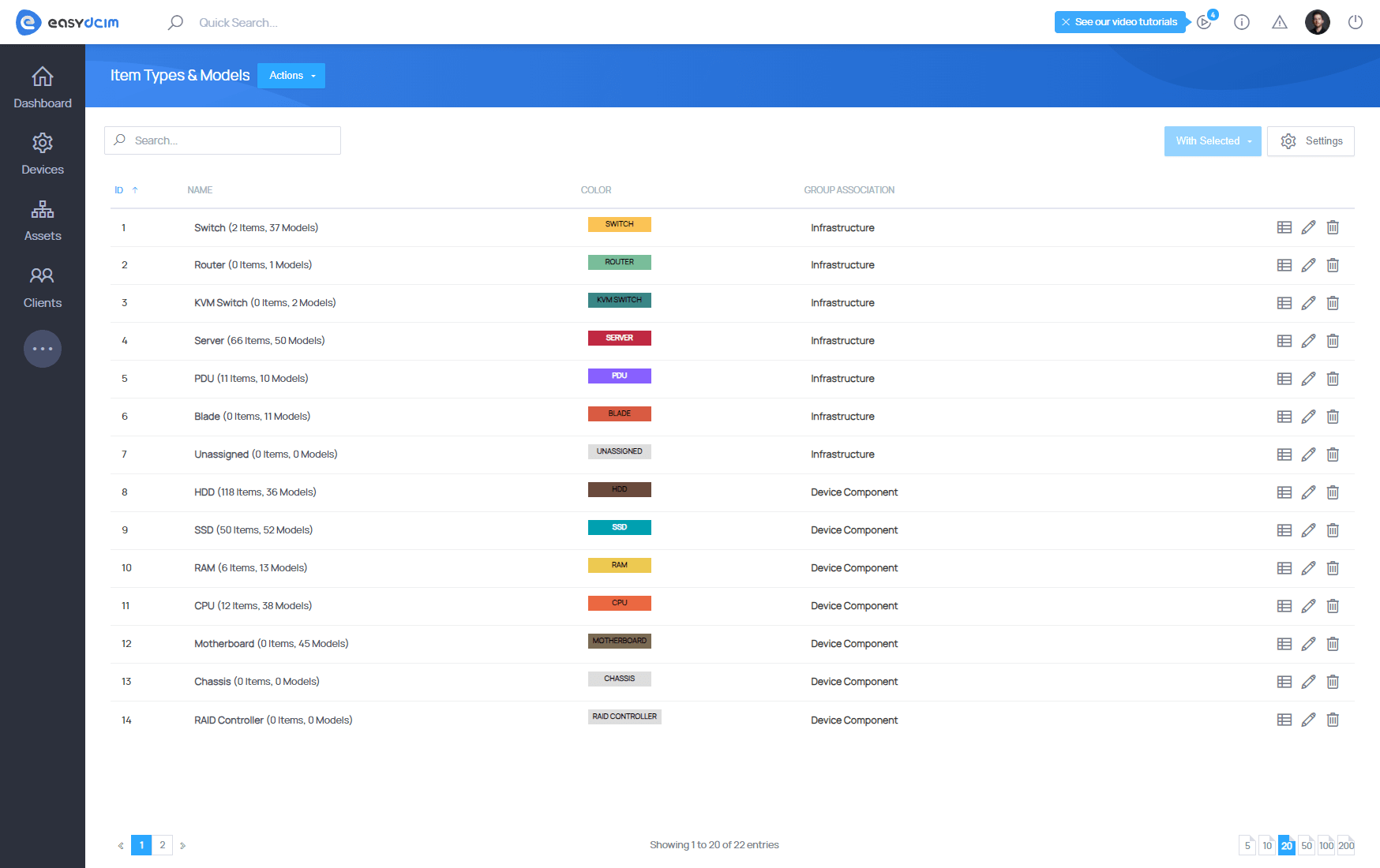View models list for Switch row
The width and height of the screenshot is (1380, 868).
tap(1284, 227)
